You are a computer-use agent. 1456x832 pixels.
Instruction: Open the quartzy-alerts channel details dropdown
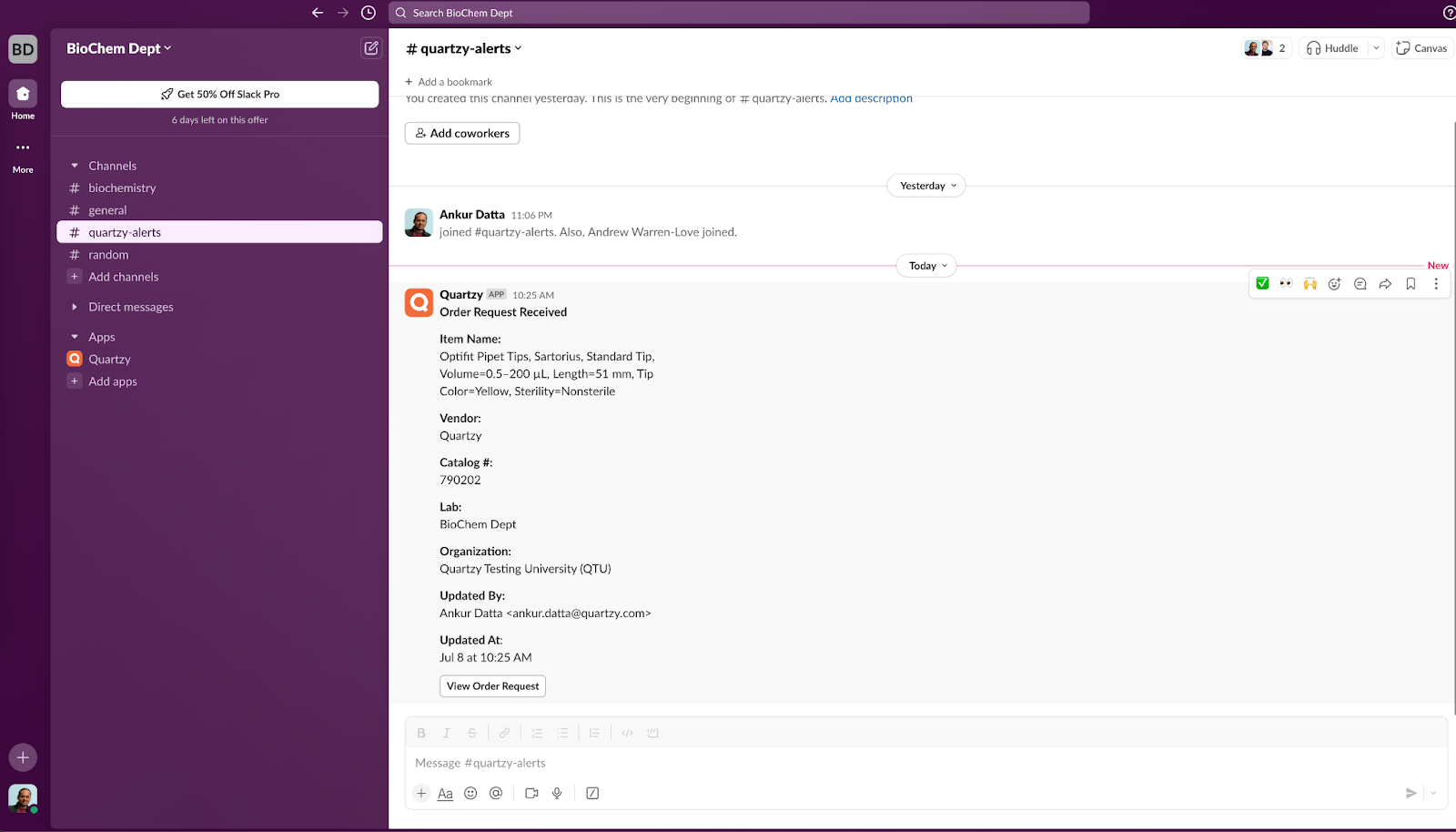464,48
